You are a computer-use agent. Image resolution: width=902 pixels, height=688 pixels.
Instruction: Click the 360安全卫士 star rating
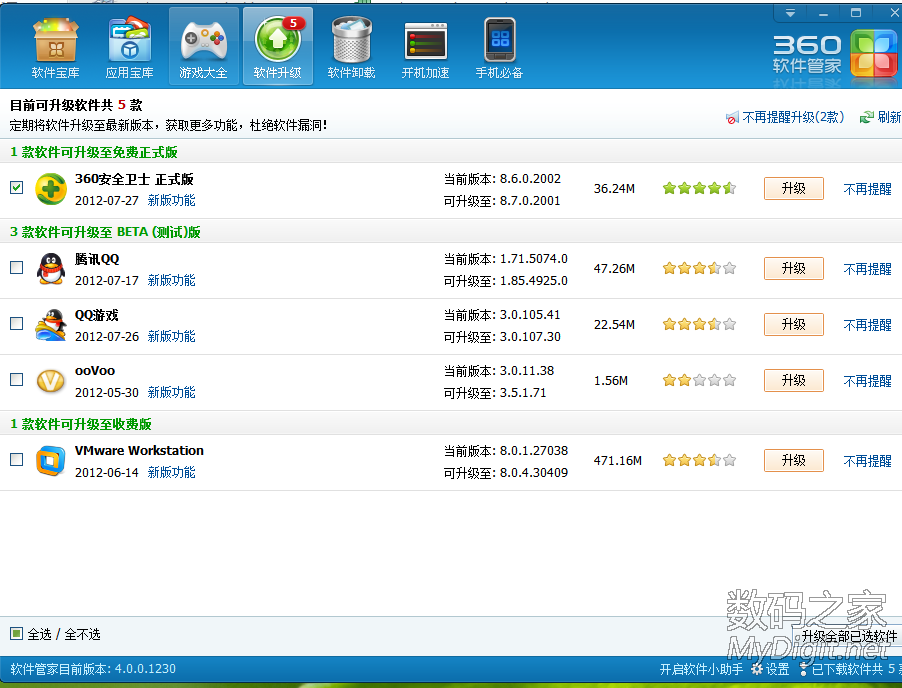(x=699, y=189)
